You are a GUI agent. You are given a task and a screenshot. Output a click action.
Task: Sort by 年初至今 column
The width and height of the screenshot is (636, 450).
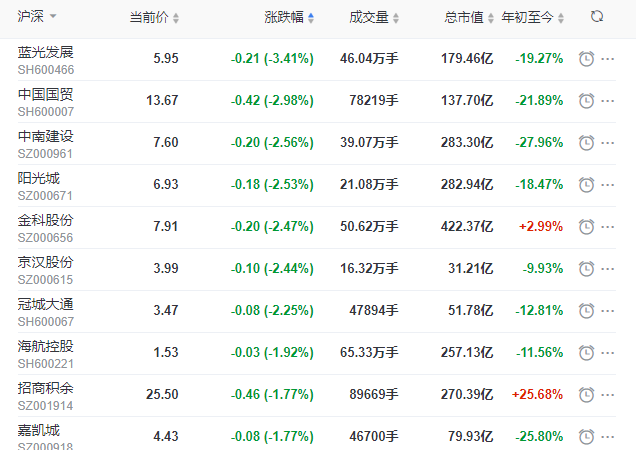[533, 17]
